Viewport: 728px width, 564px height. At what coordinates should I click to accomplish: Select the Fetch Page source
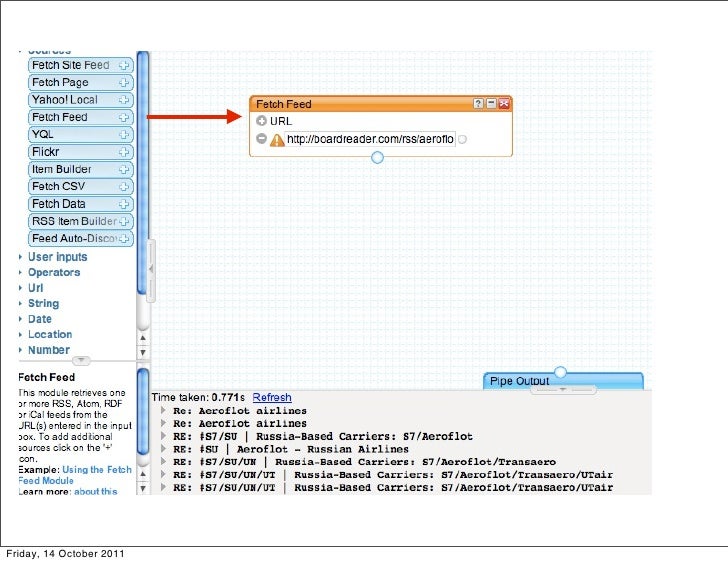tap(80, 83)
